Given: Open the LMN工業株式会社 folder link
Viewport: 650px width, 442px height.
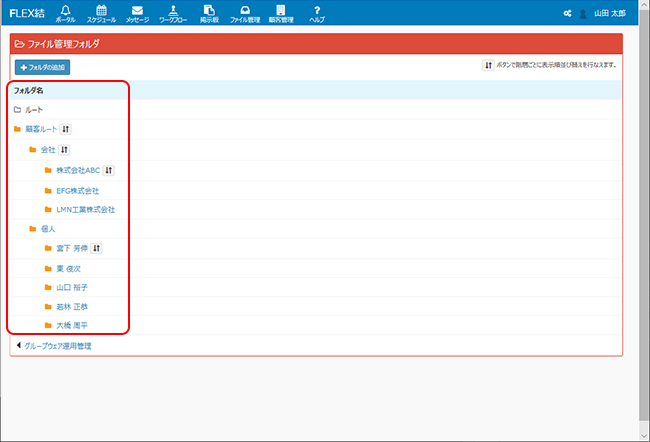Looking at the screenshot, I should tap(86, 210).
